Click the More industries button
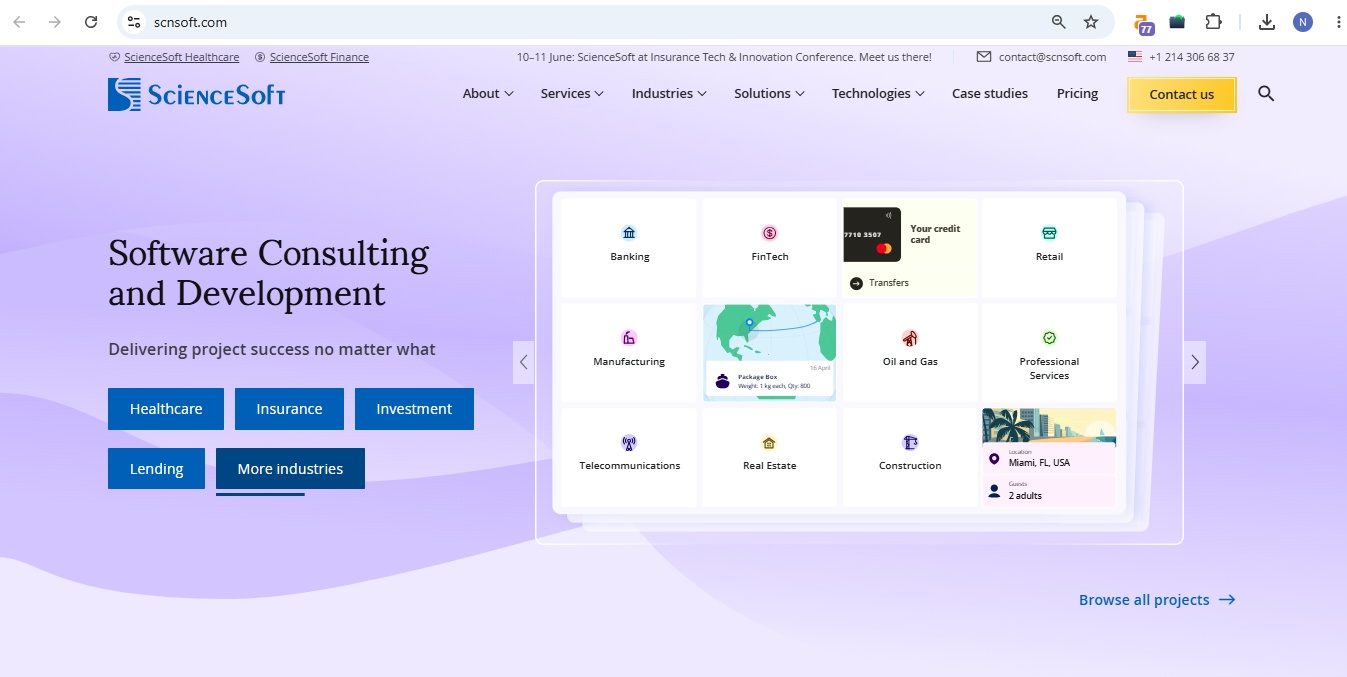1347x677 pixels. click(x=290, y=469)
